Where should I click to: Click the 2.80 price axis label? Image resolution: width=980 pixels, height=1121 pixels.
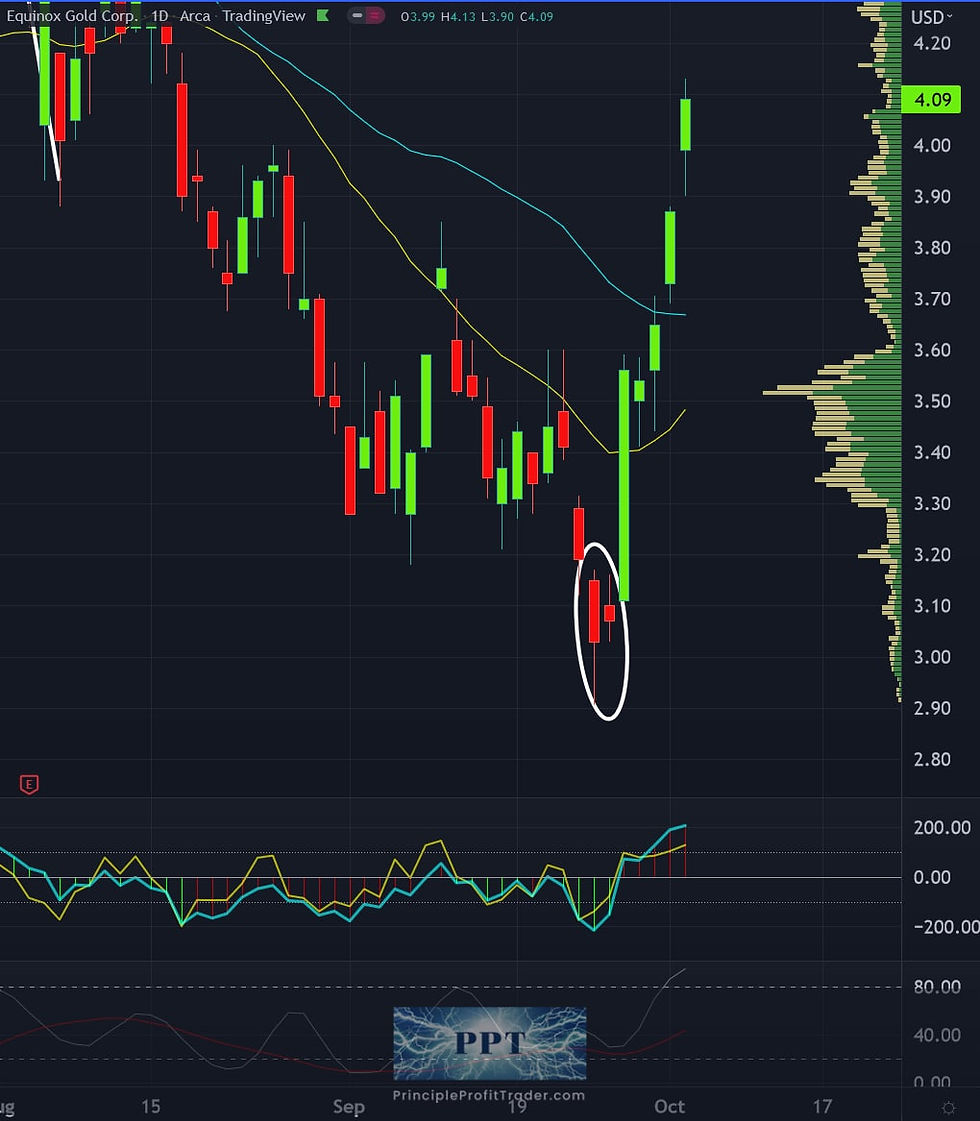[x=932, y=759]
